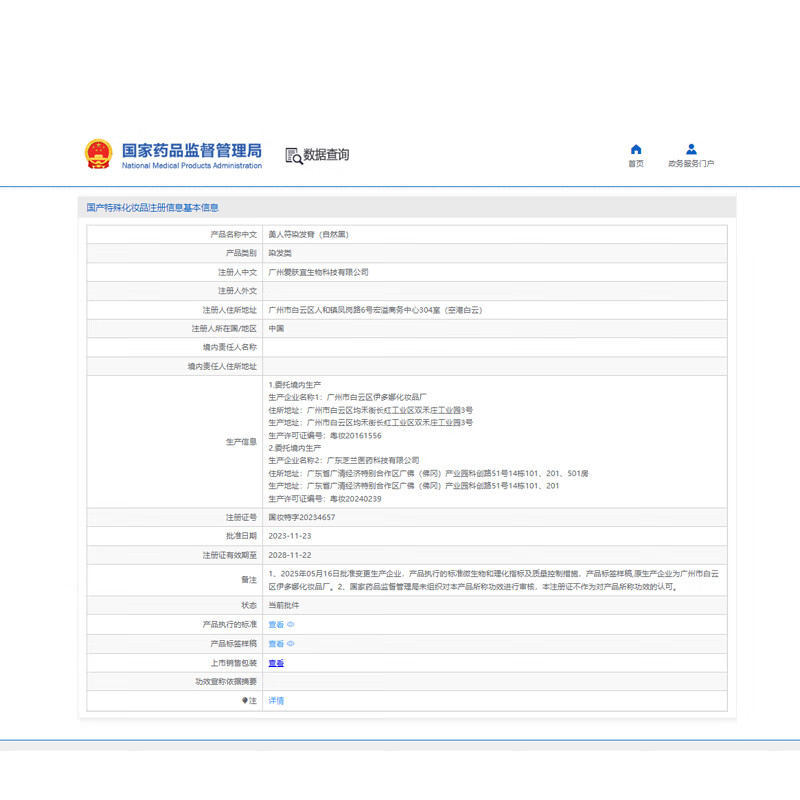Click the registration number 国妆特字20234657
Image resolution: width=800 pixels, height=800 pixels.
(x=301, y=517)
